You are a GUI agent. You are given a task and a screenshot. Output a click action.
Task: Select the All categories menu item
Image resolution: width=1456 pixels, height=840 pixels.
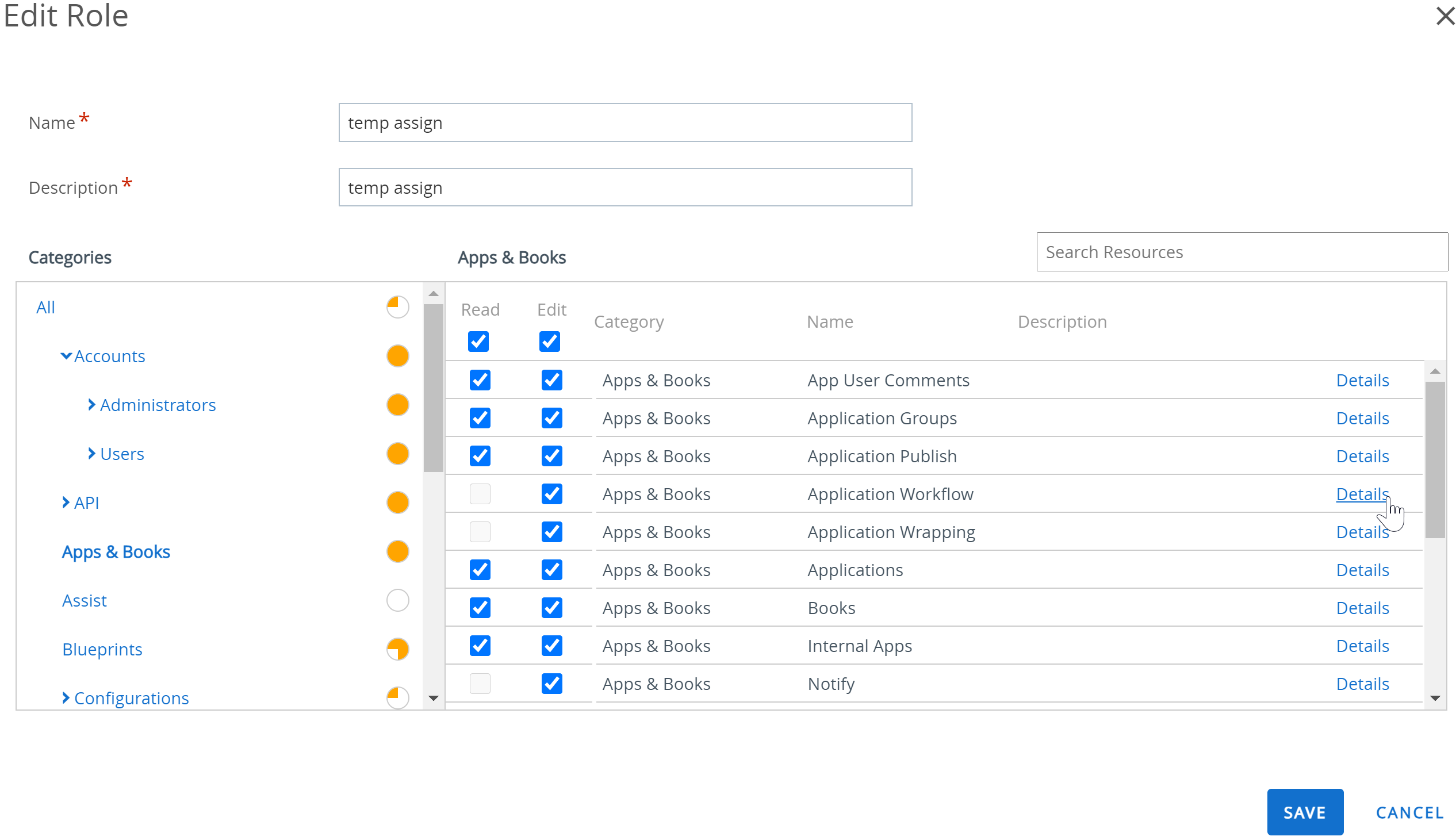tap(44, 306)
